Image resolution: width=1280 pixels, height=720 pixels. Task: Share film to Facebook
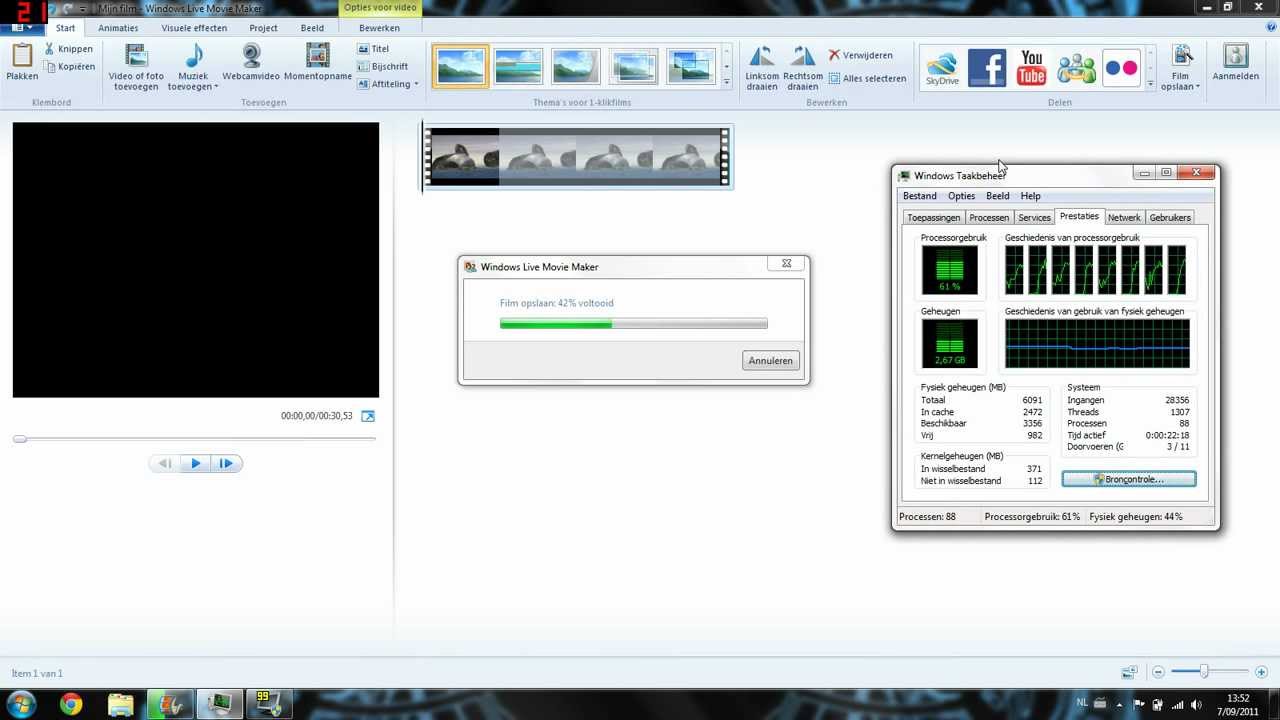pos(987,67)
